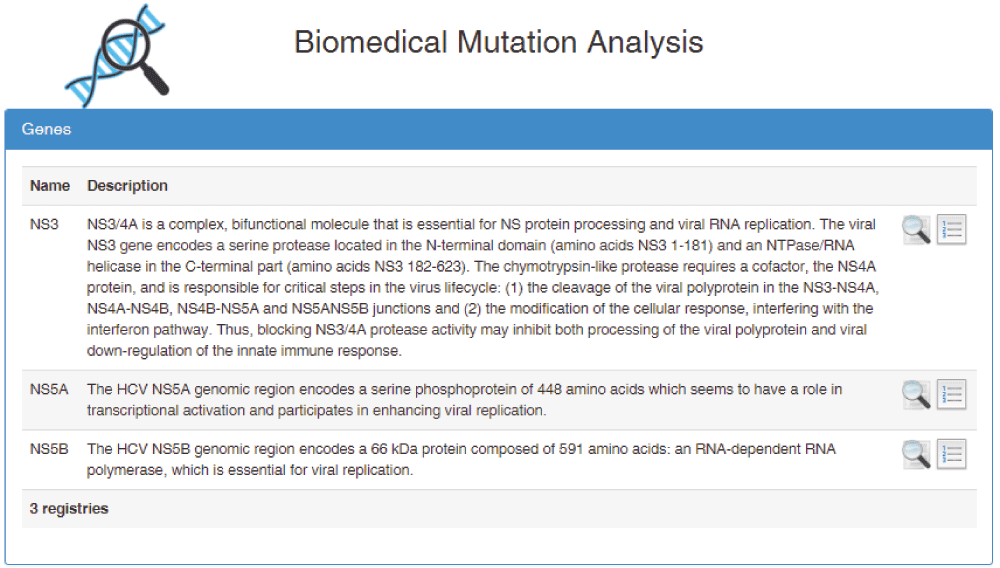
Task: Click the NS5B RNA polymerase description
Action: 461,459
